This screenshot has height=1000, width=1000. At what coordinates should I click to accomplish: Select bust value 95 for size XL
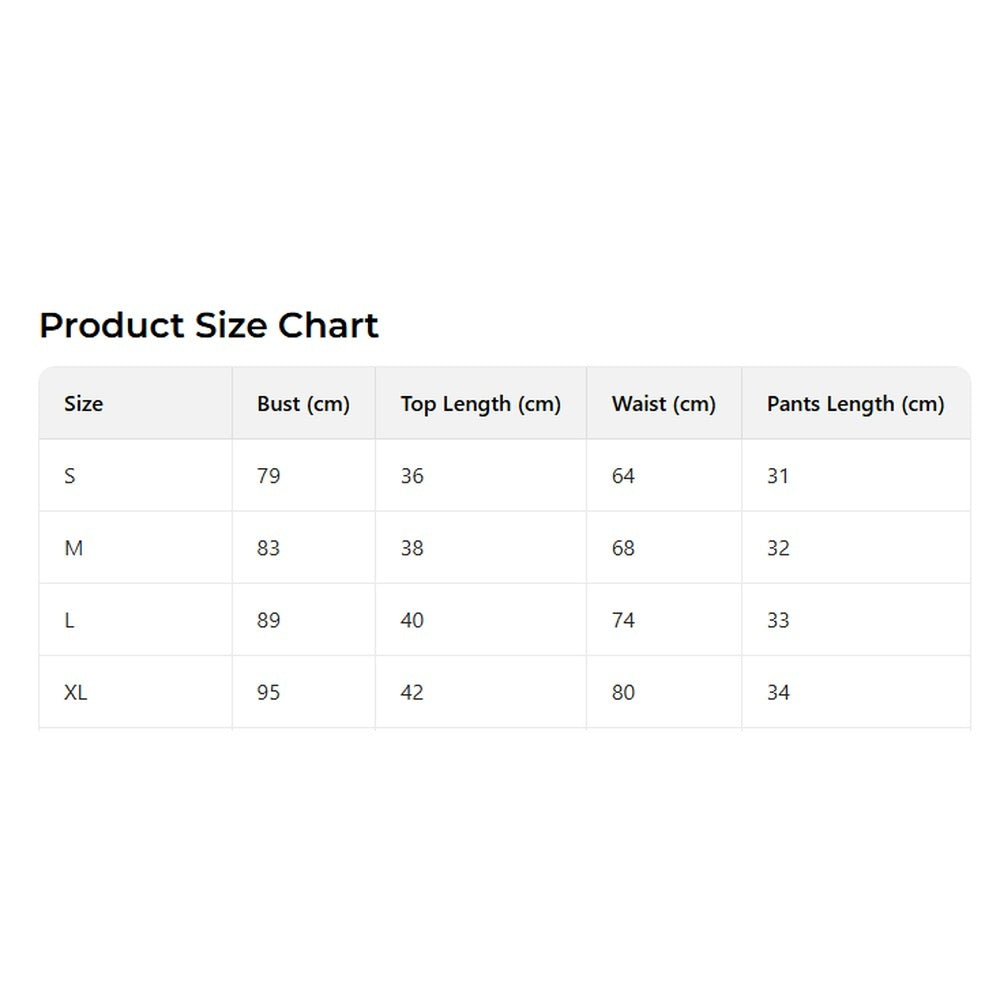coord(268,692)
